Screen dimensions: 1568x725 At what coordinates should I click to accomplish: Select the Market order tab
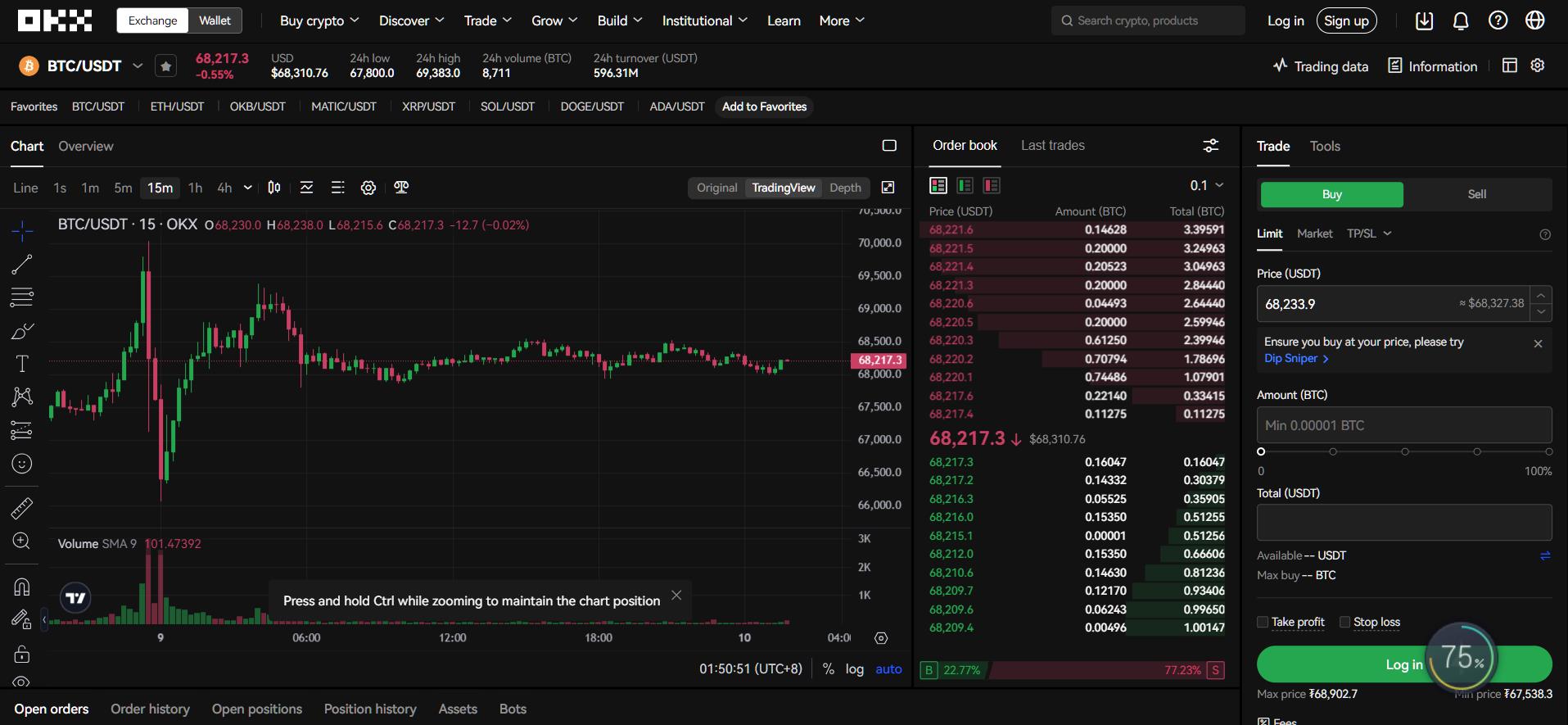(x=1314, y=233)
